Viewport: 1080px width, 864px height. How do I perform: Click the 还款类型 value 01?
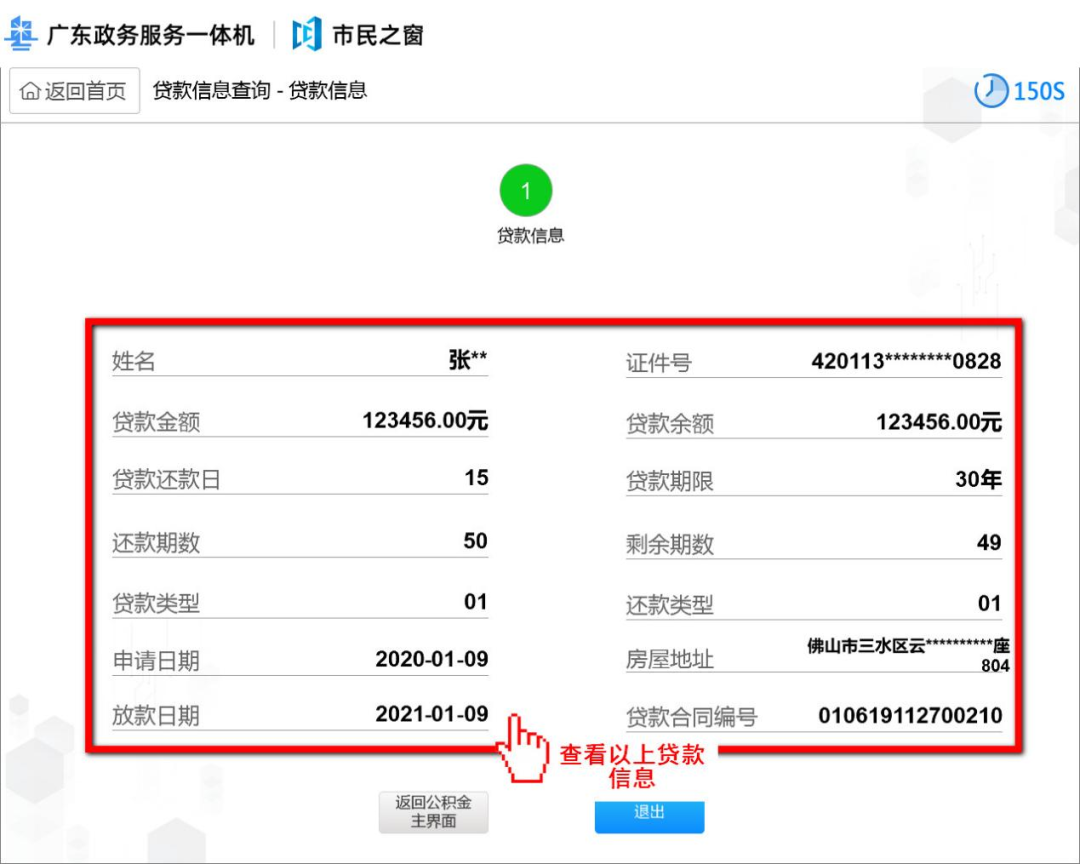coord(989,604)
